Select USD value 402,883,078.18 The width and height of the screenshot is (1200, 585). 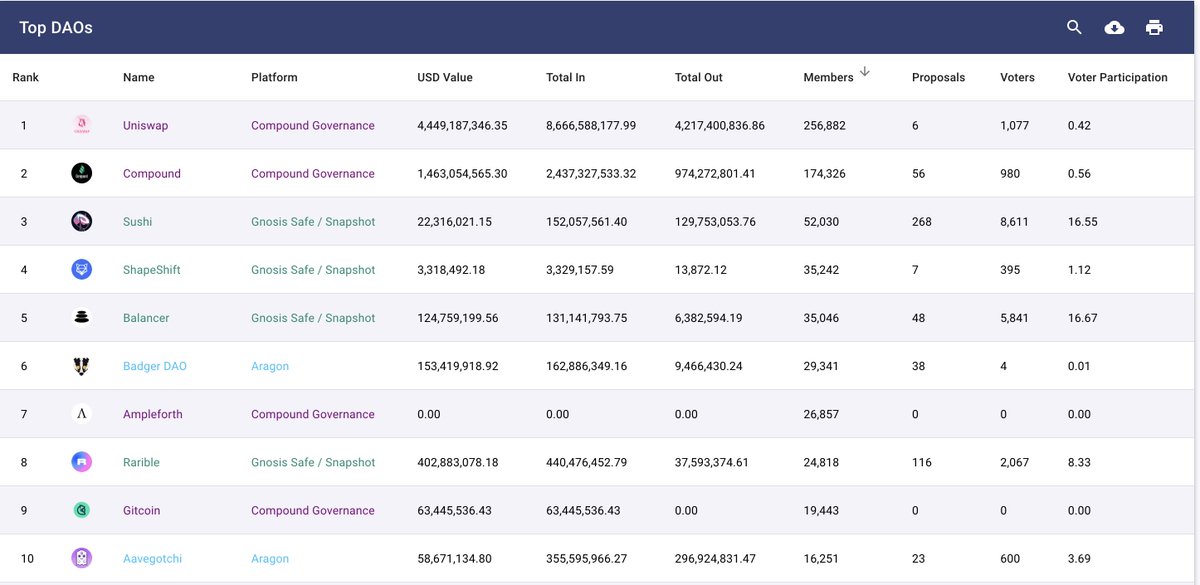[457, 462]
